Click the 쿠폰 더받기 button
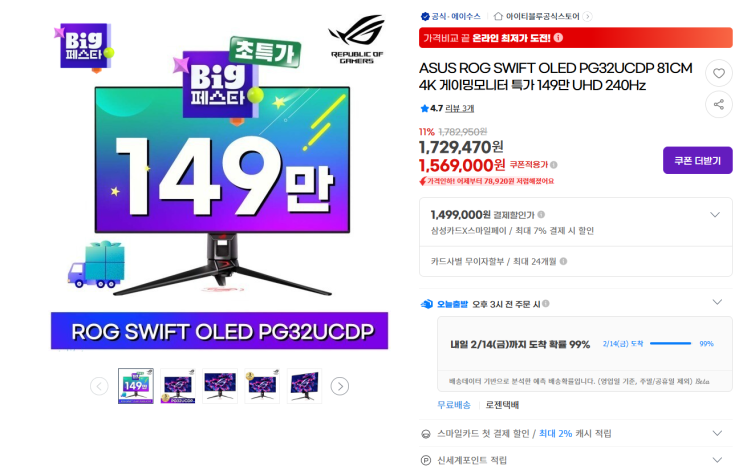743x470 pixels. [698, 161]
